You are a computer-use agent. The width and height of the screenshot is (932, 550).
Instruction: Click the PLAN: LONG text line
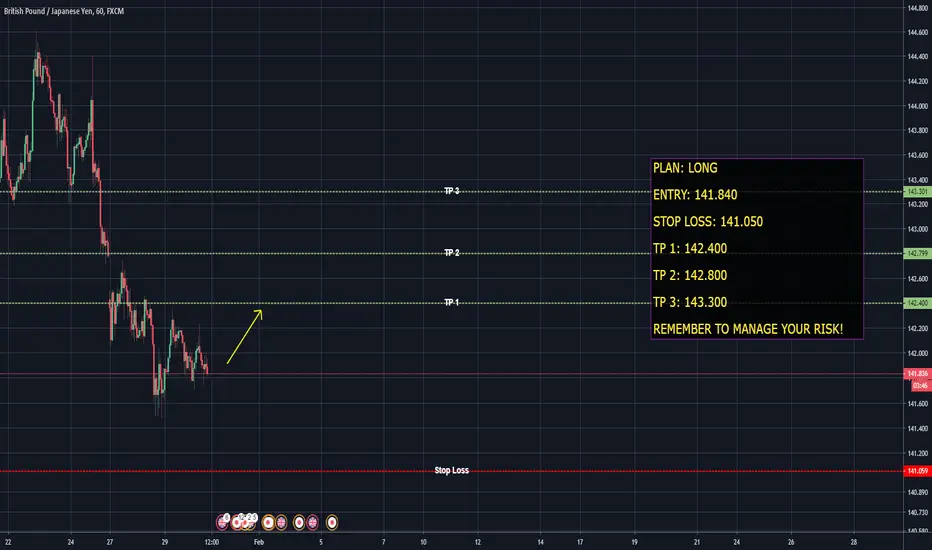pyautogui.click(x=685, y=168)
